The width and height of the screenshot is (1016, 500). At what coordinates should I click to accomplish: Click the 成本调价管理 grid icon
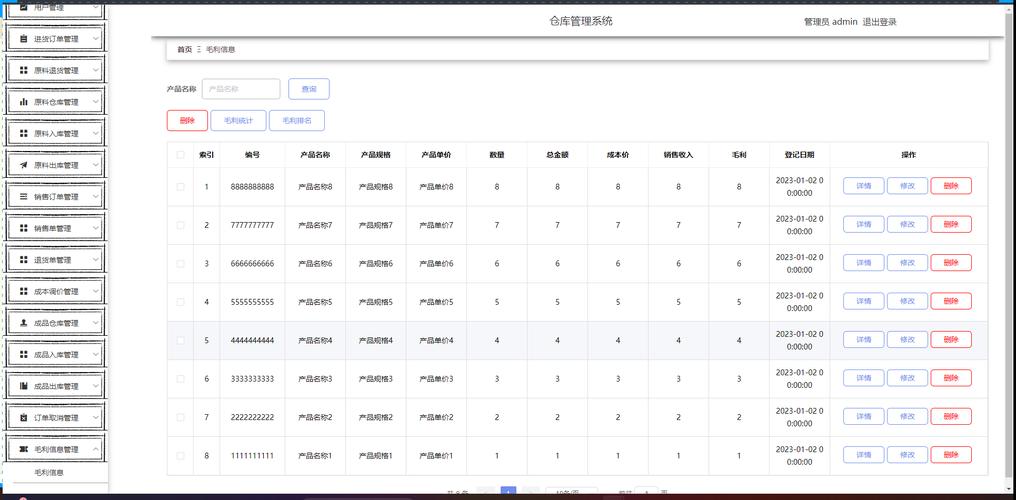[23, 291]
